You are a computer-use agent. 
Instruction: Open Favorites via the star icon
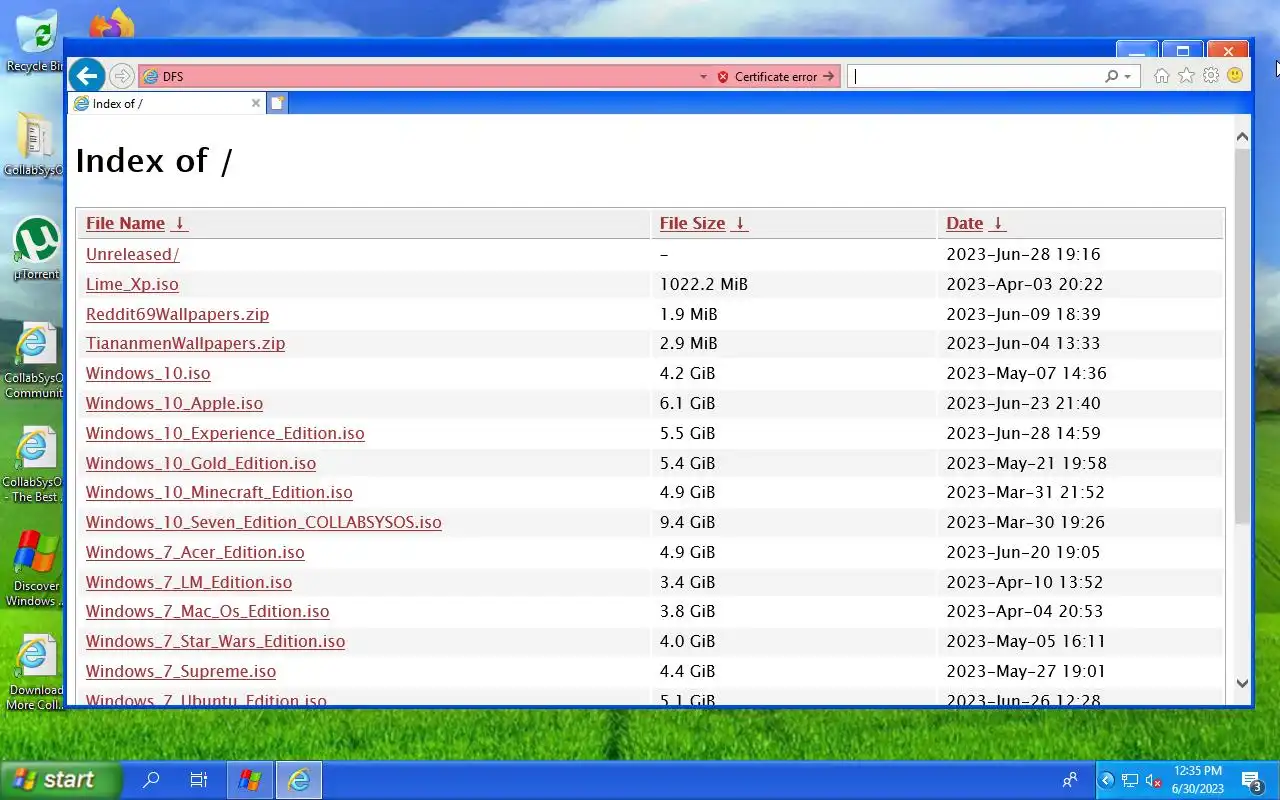point(1186,76)
